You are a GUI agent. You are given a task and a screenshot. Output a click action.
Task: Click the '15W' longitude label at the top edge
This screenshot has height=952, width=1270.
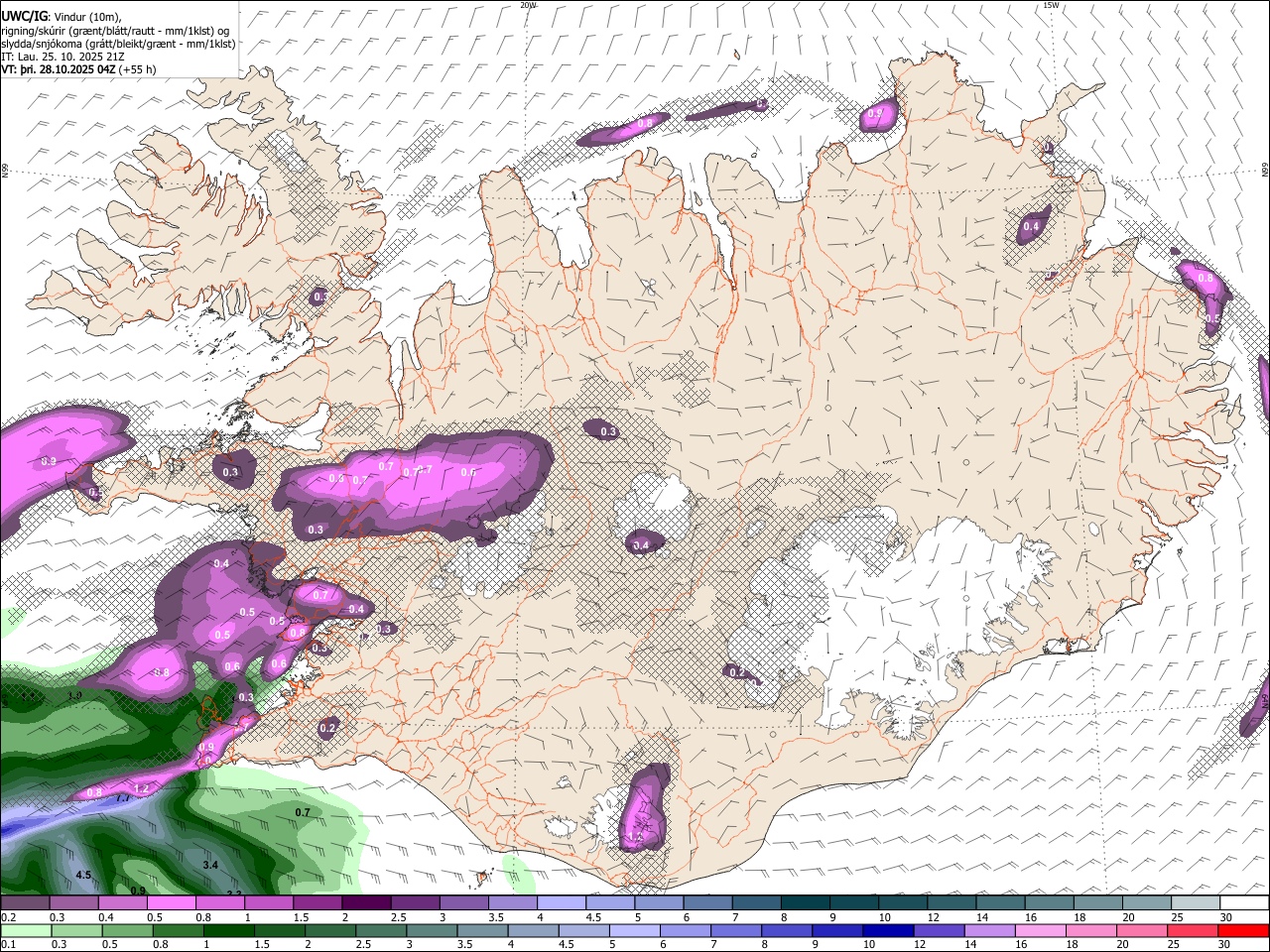pos(1052,5)
